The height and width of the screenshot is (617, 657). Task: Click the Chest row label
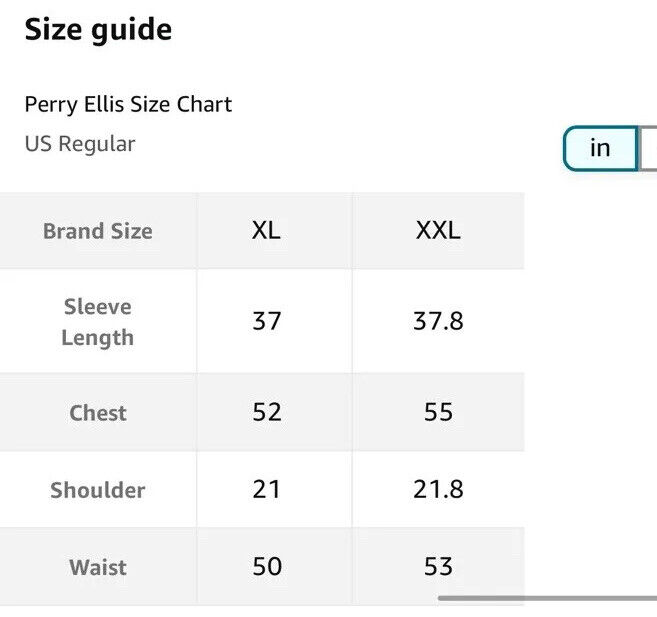tap(98, 413)
